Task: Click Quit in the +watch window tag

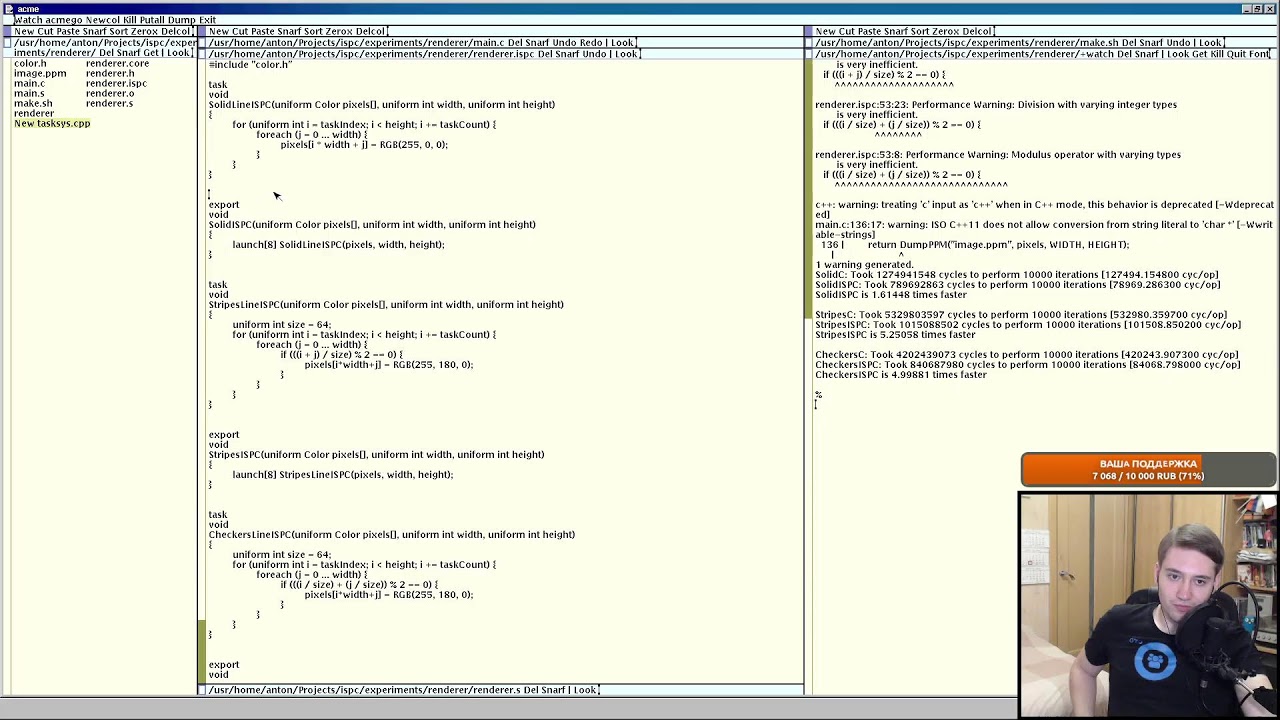Action: (x=1238, y=54)
